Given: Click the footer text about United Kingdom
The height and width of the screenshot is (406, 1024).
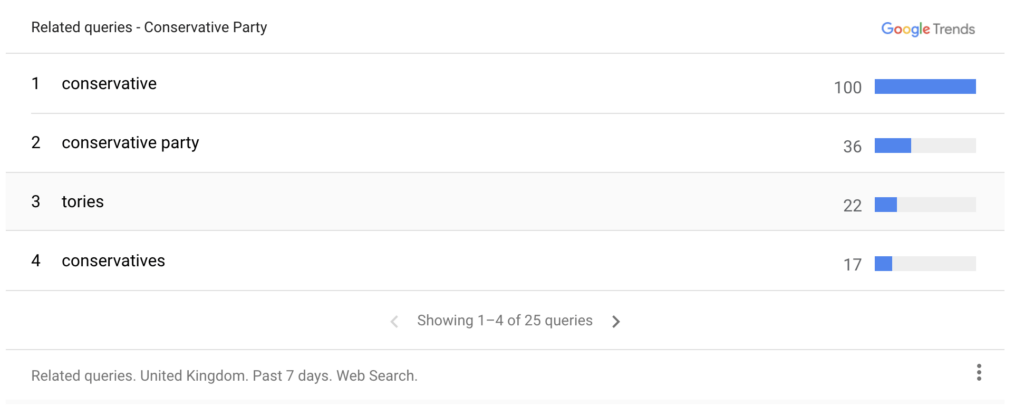Looking at the screenshot, I should (x=224, y=376).
